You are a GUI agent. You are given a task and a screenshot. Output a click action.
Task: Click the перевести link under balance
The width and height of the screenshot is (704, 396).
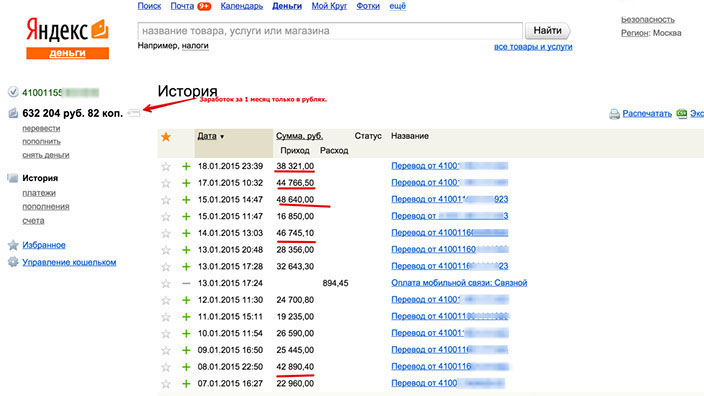click(x=41, y=128)
